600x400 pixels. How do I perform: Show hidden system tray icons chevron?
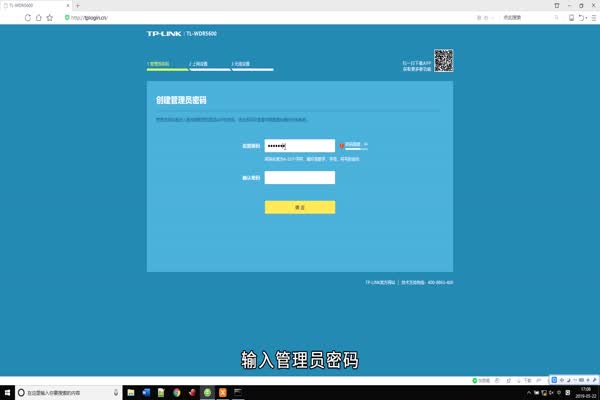[x=529, y=393]
